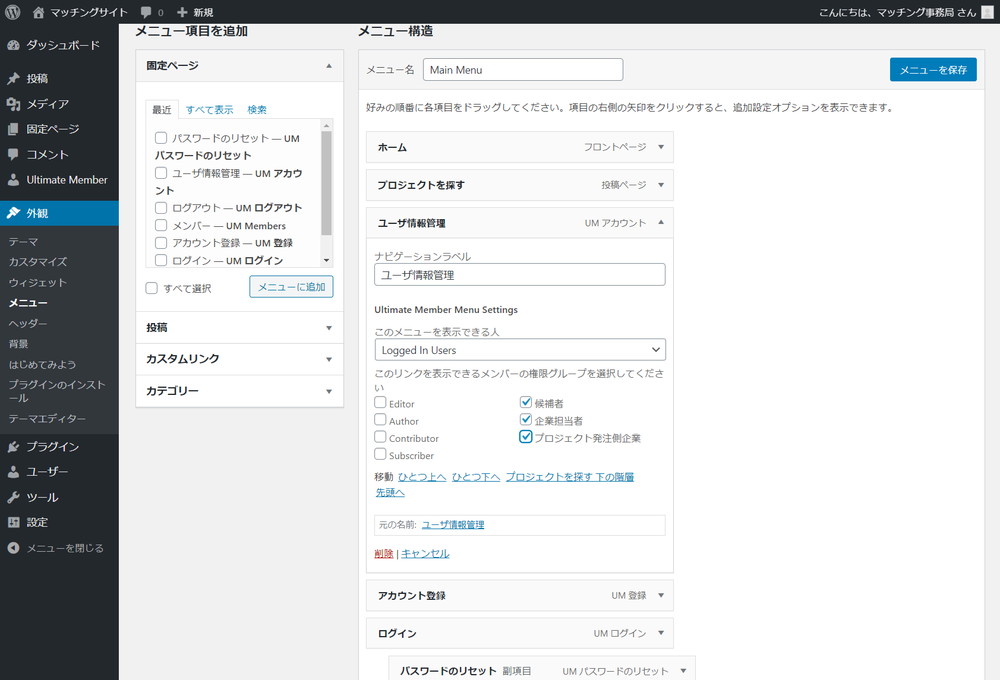Collapse ユーザ情報管理 menu item arrow

point(661,223)
